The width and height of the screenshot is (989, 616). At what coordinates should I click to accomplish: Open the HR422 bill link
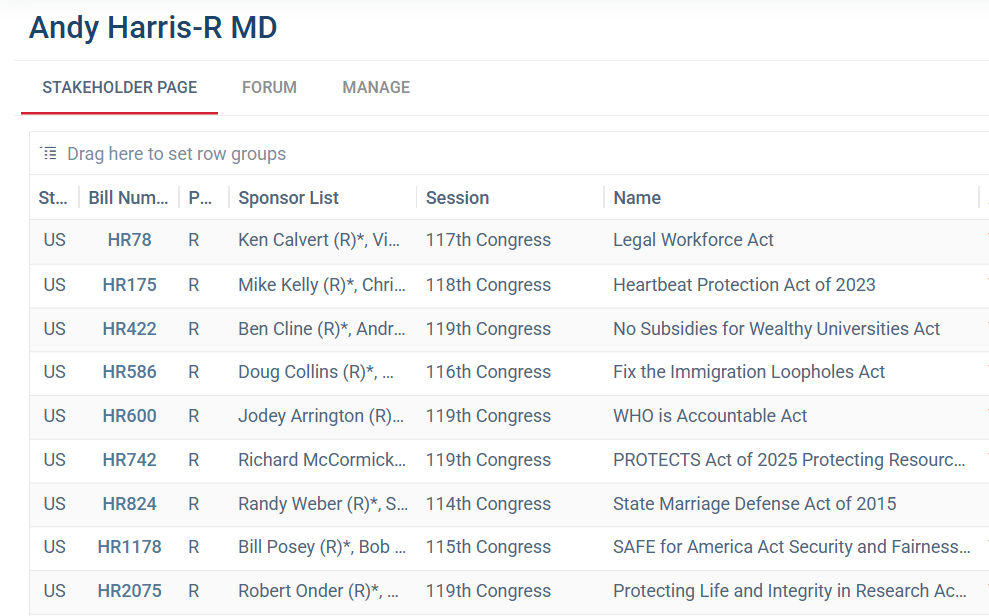point(129,329)
